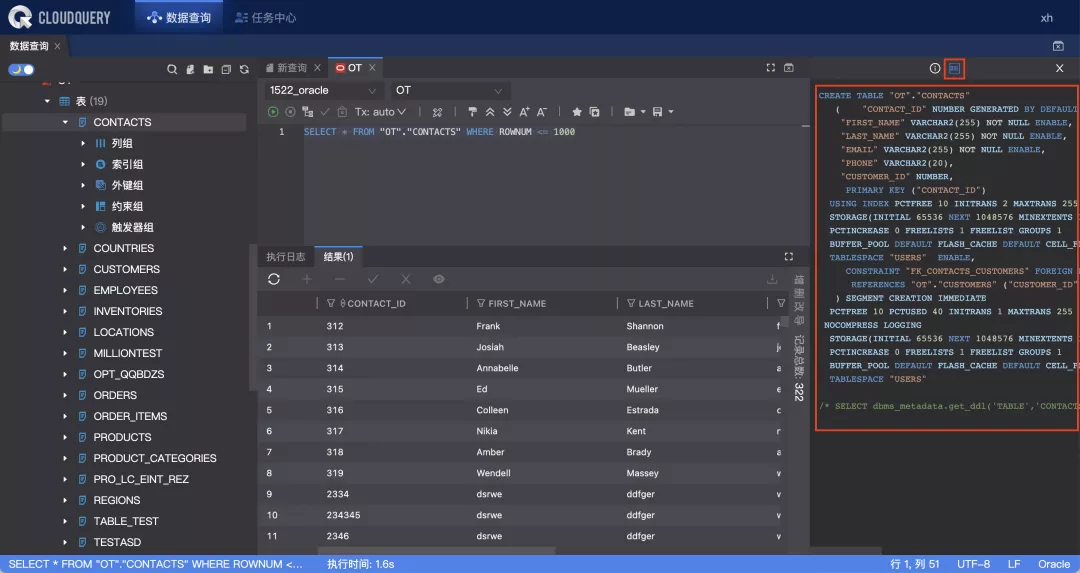1080x573 pixels.
Task: Run the SQL query with the execute icon
Action: click(273, 112)
